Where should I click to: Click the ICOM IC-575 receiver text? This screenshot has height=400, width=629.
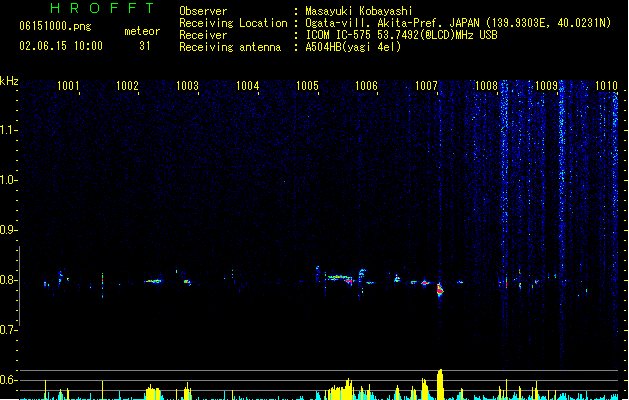click(402, 35)
